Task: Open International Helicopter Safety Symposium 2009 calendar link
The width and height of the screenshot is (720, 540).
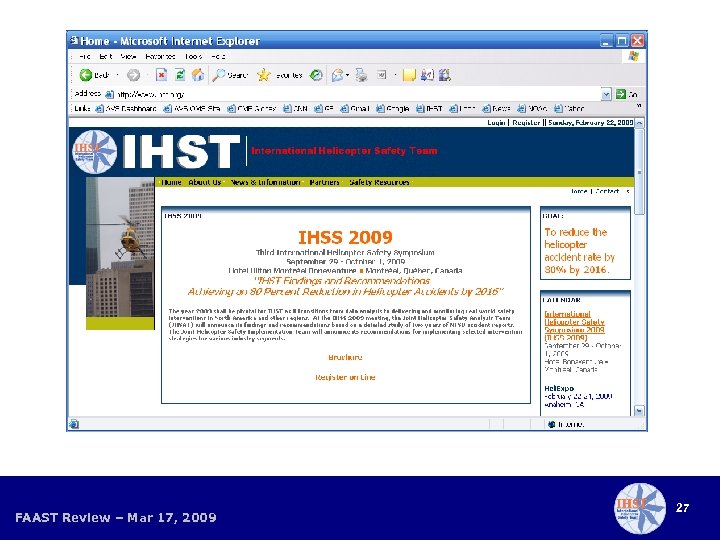Action: coord(574,326)
